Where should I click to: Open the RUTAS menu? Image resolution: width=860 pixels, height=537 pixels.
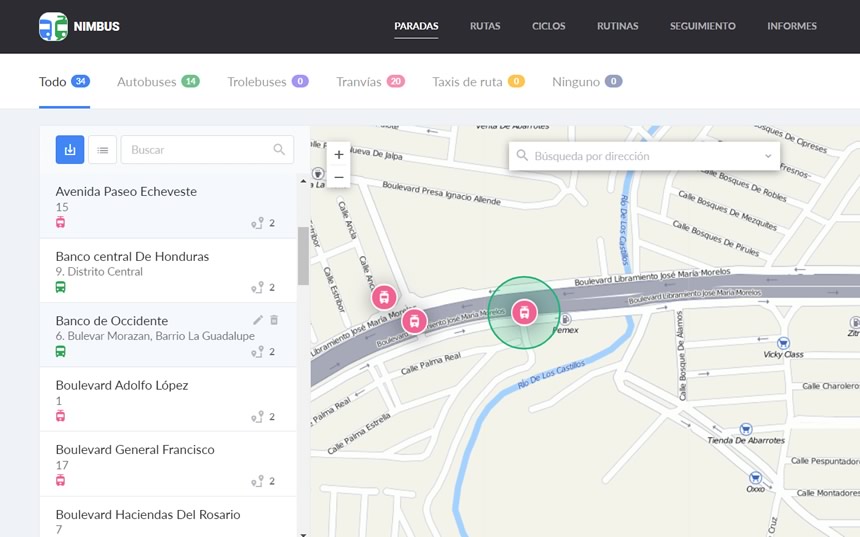[485, 26]
